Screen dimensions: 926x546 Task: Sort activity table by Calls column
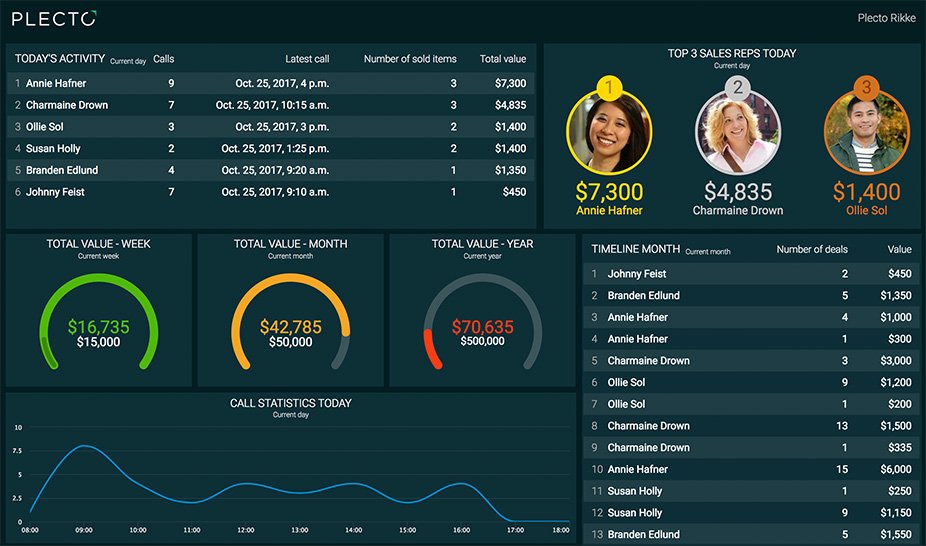pos(164,59)
